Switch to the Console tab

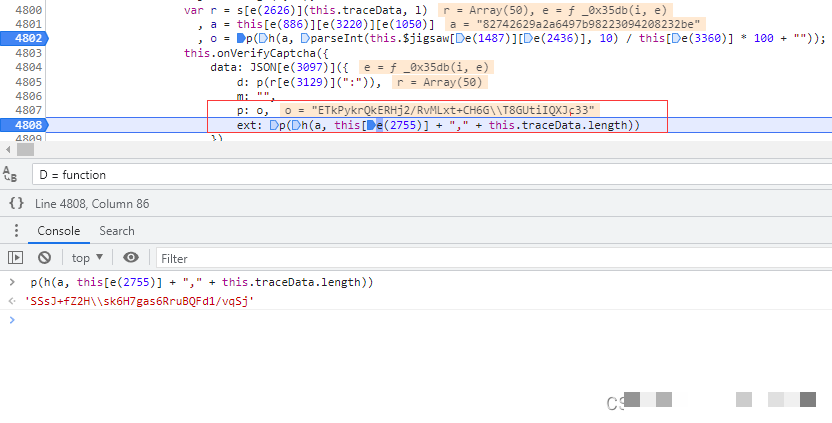pyautogui.click(x=58, y=231)
